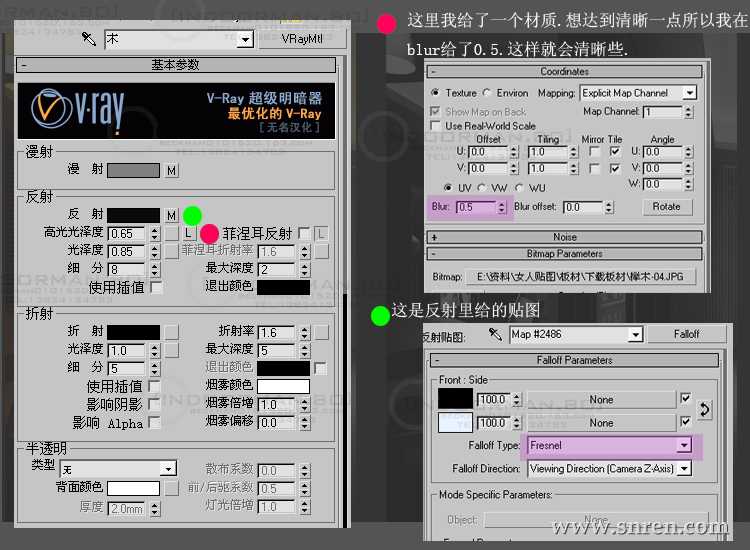Click the light Side falloff color swatch
This screenshot has height=550, width=750.
tap(455, 422)
